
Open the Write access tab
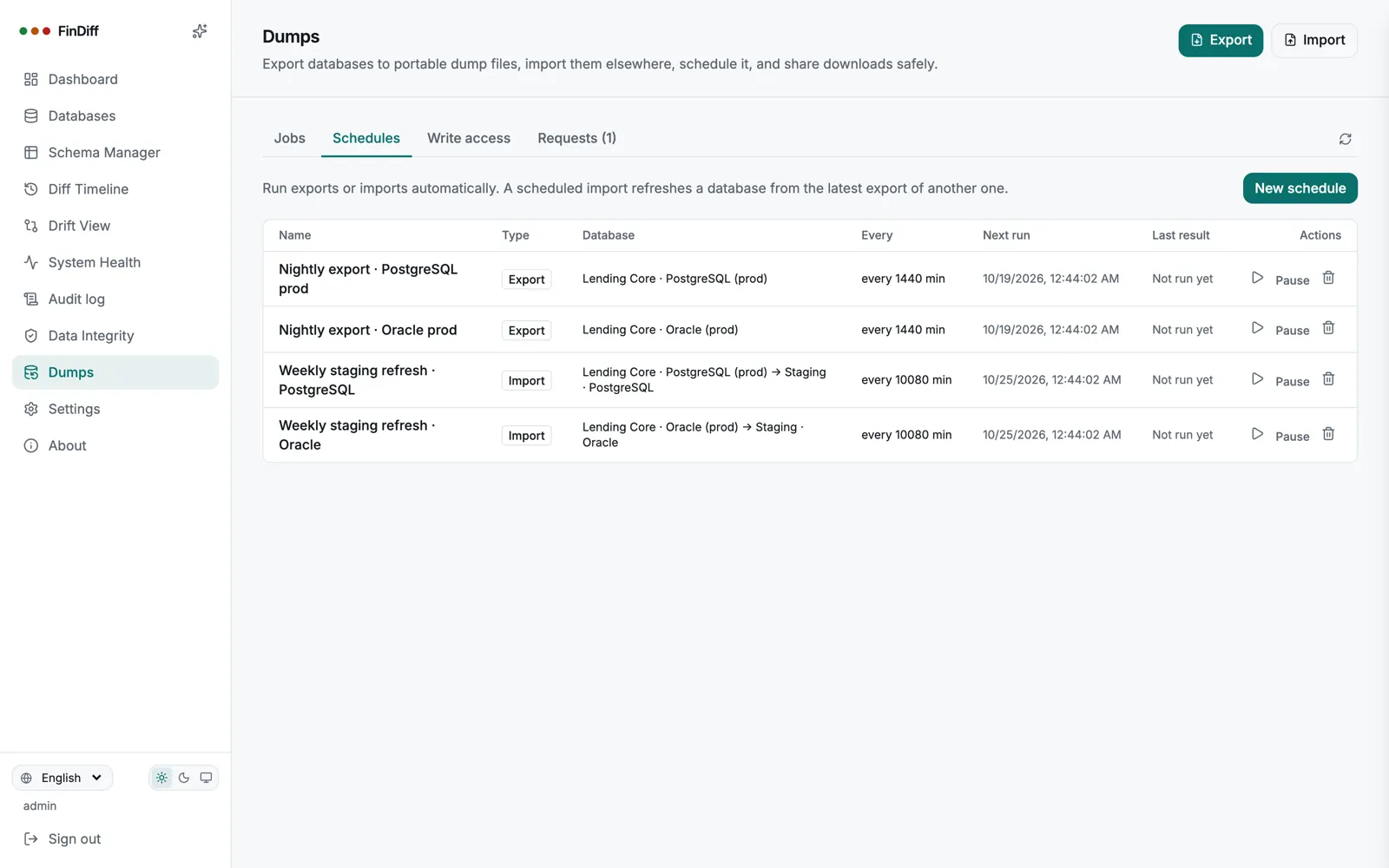tap(469, 138)
